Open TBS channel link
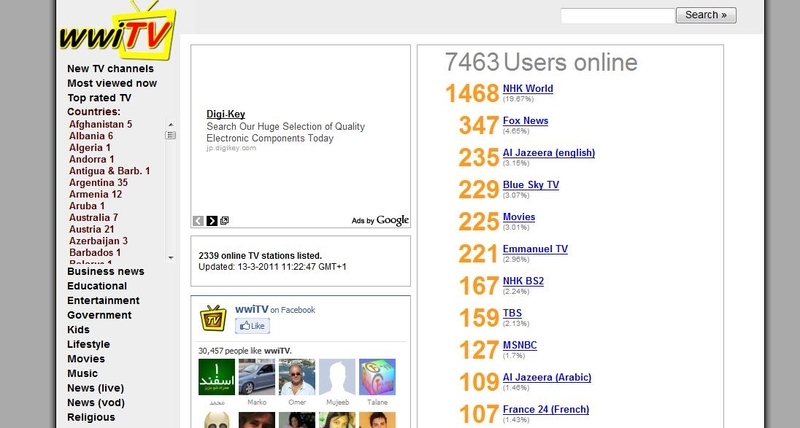Viewport: 800px width, 428px height. [512, 314]
